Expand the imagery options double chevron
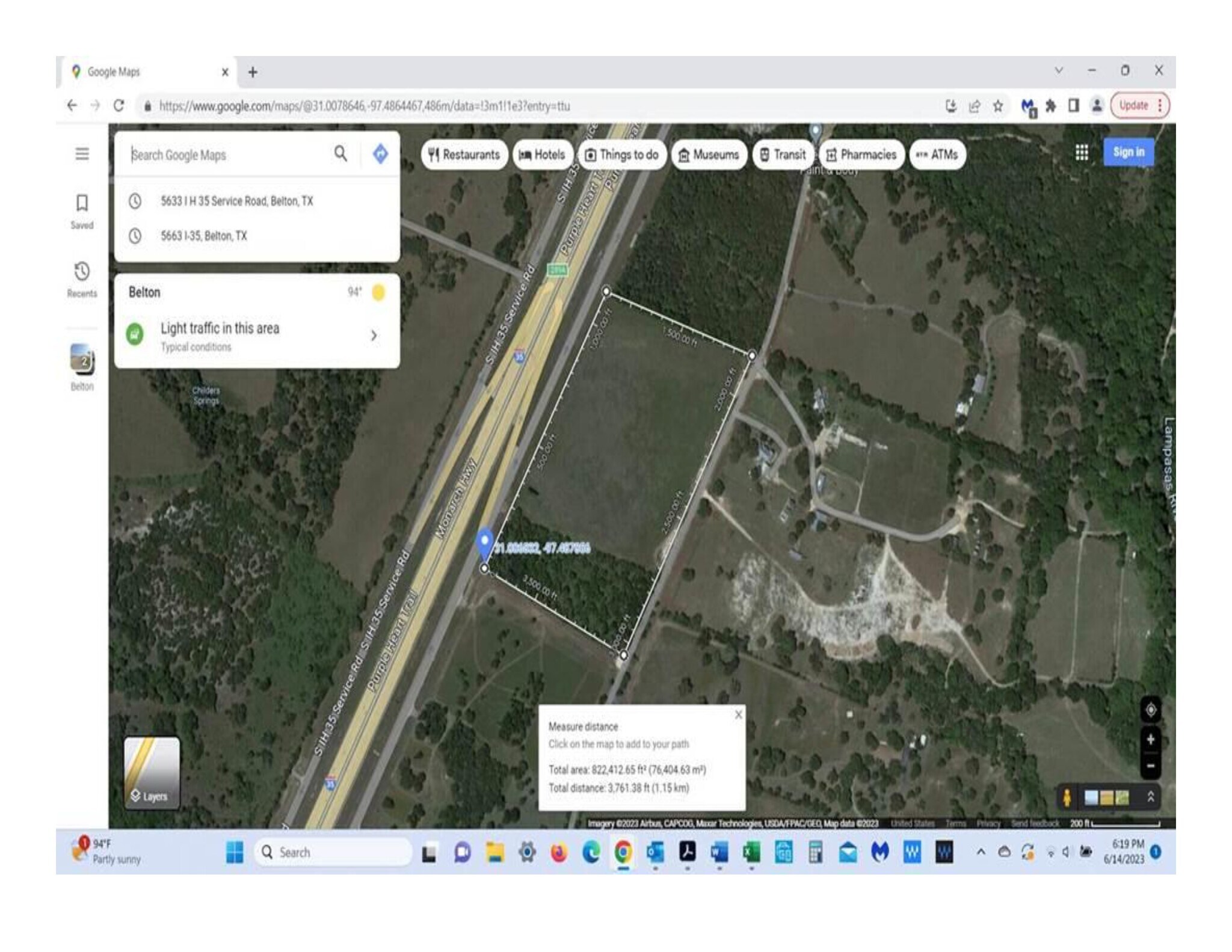Image resolution: width=1232 pixels, height=952 pixels. coord(1150,797)
